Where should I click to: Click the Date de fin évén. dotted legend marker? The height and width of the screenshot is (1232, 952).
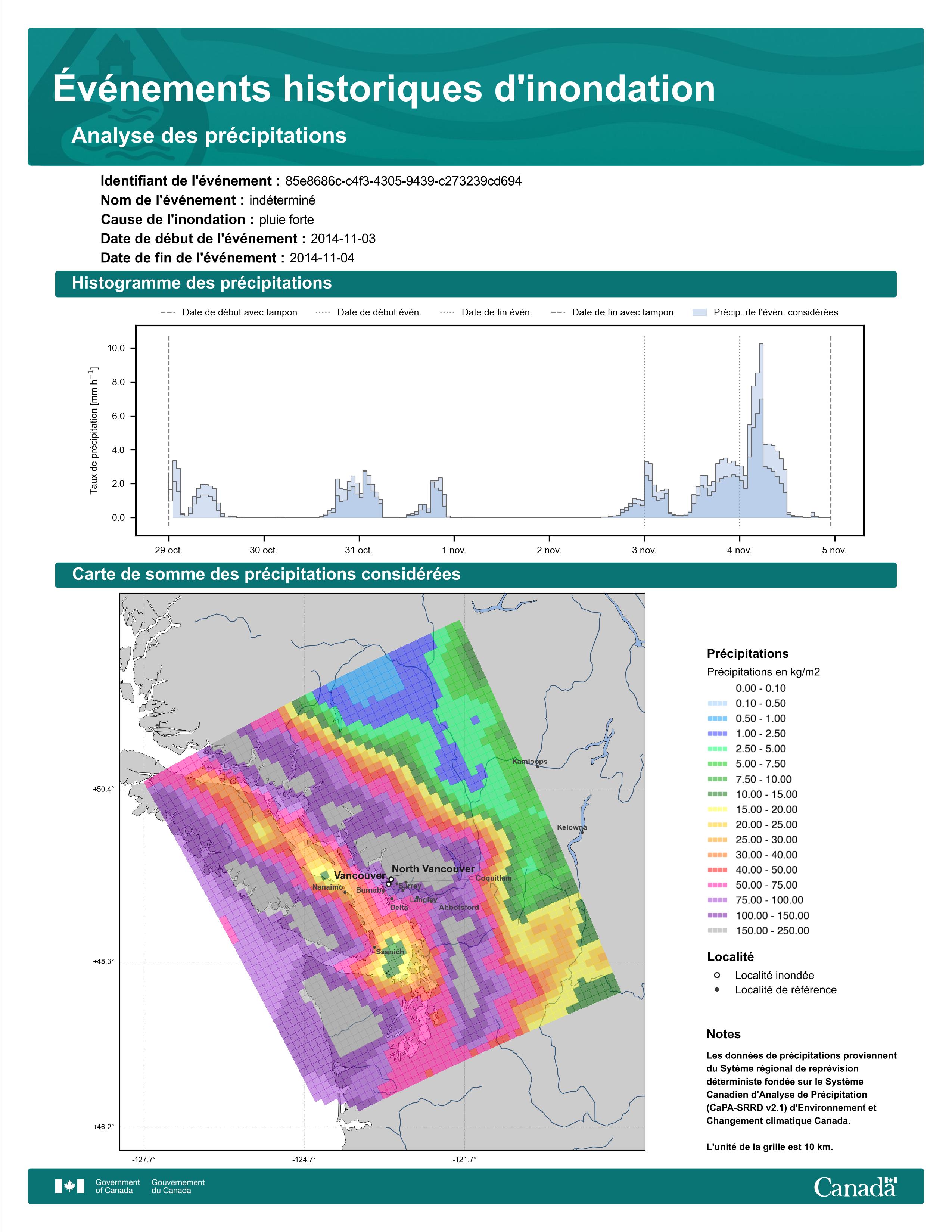(447, 312)
